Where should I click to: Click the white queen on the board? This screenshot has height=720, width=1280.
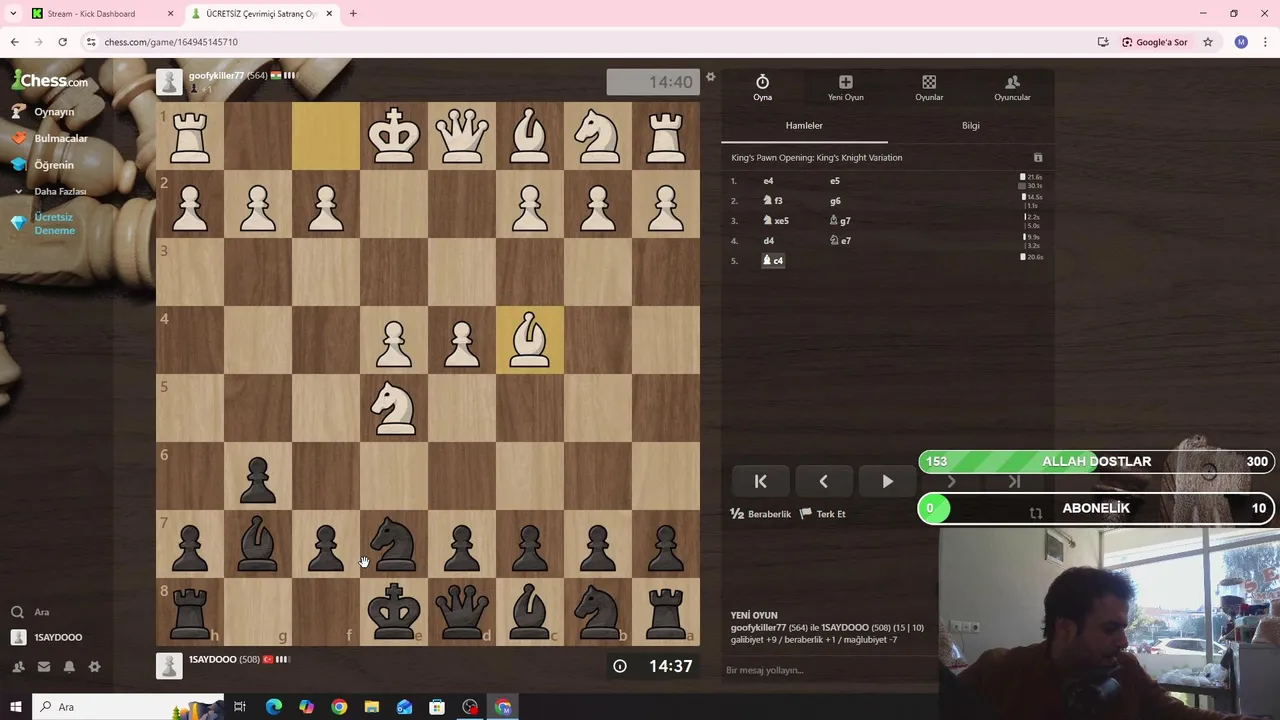click(x=462, y=136)
